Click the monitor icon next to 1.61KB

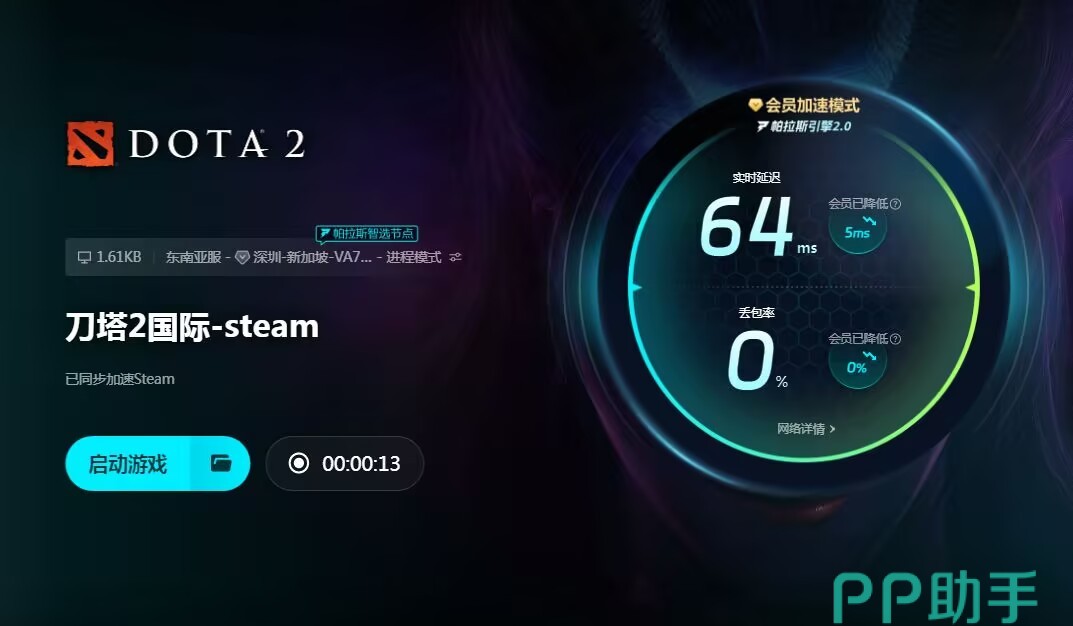coord(84,257)
